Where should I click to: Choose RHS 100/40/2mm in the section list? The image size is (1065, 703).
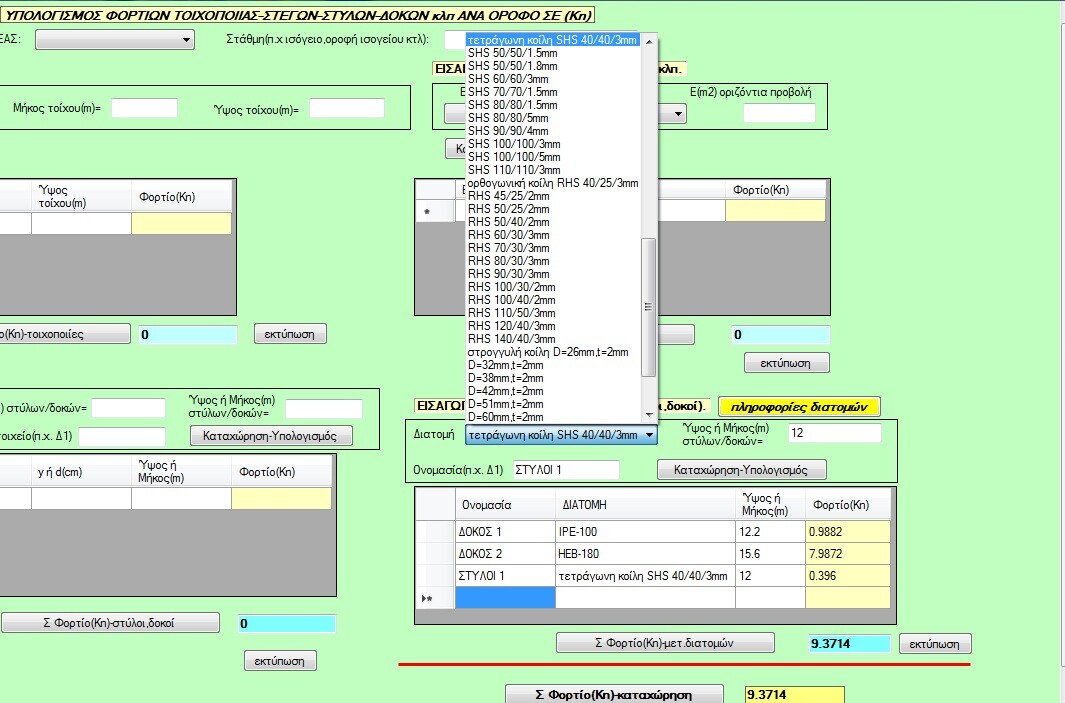509,300
